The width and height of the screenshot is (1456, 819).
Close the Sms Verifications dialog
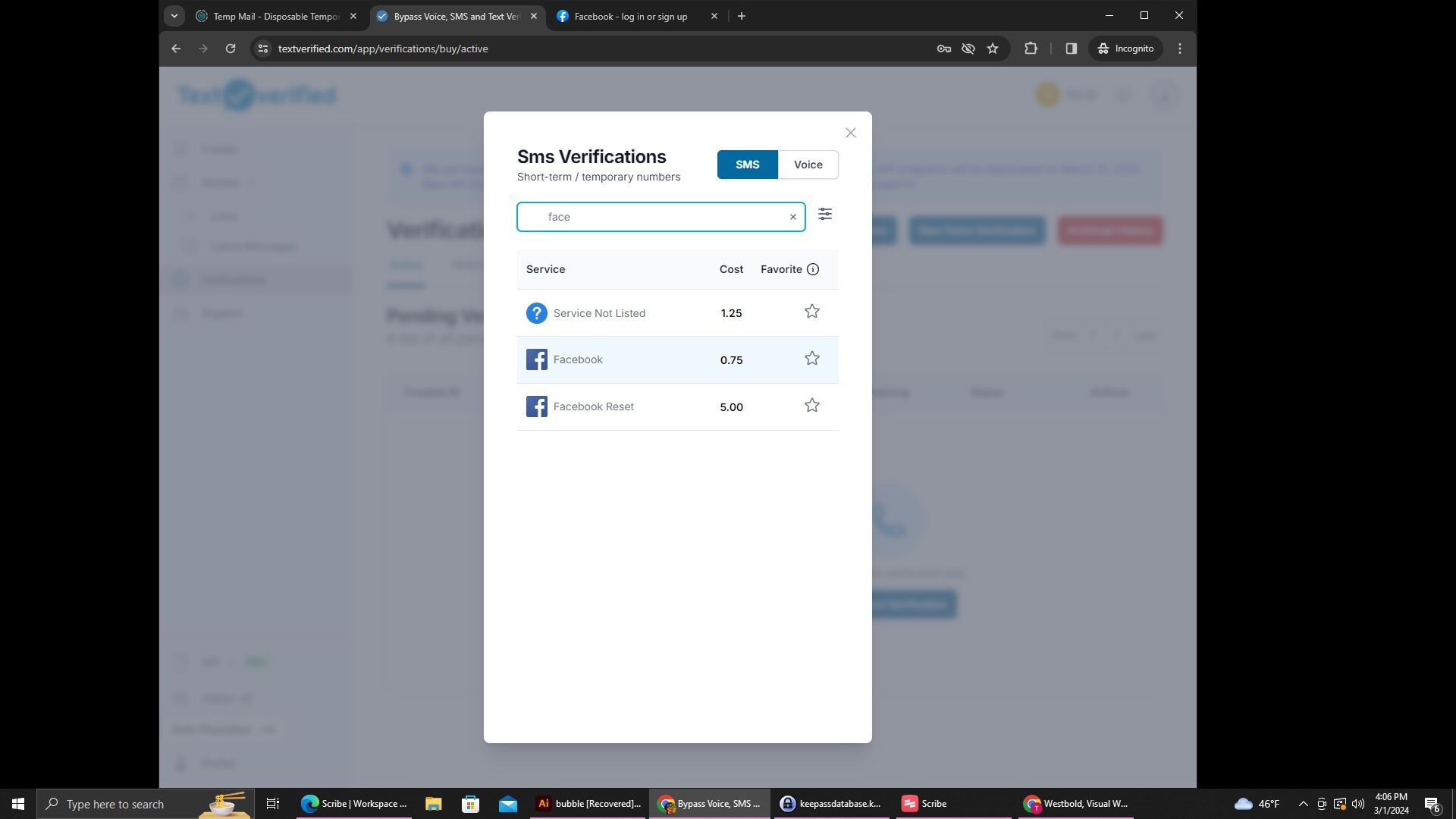[850, 132]
